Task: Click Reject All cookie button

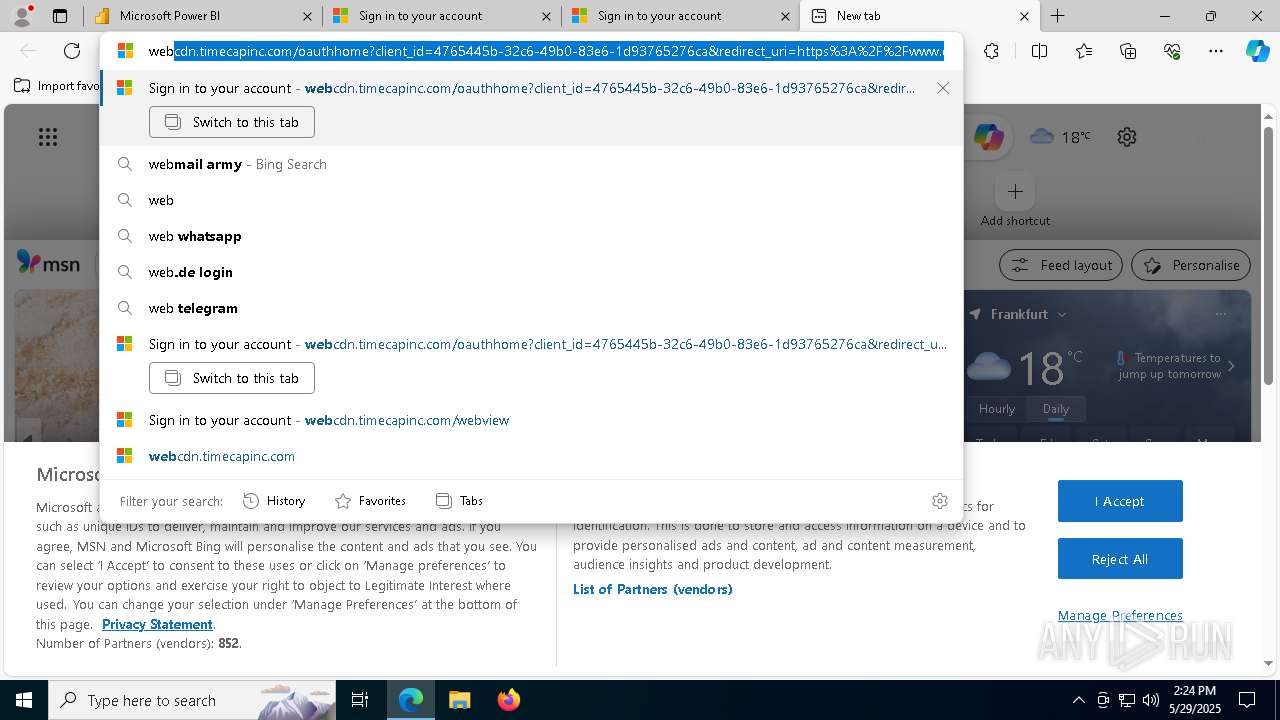Action: tap(1120, 559)
